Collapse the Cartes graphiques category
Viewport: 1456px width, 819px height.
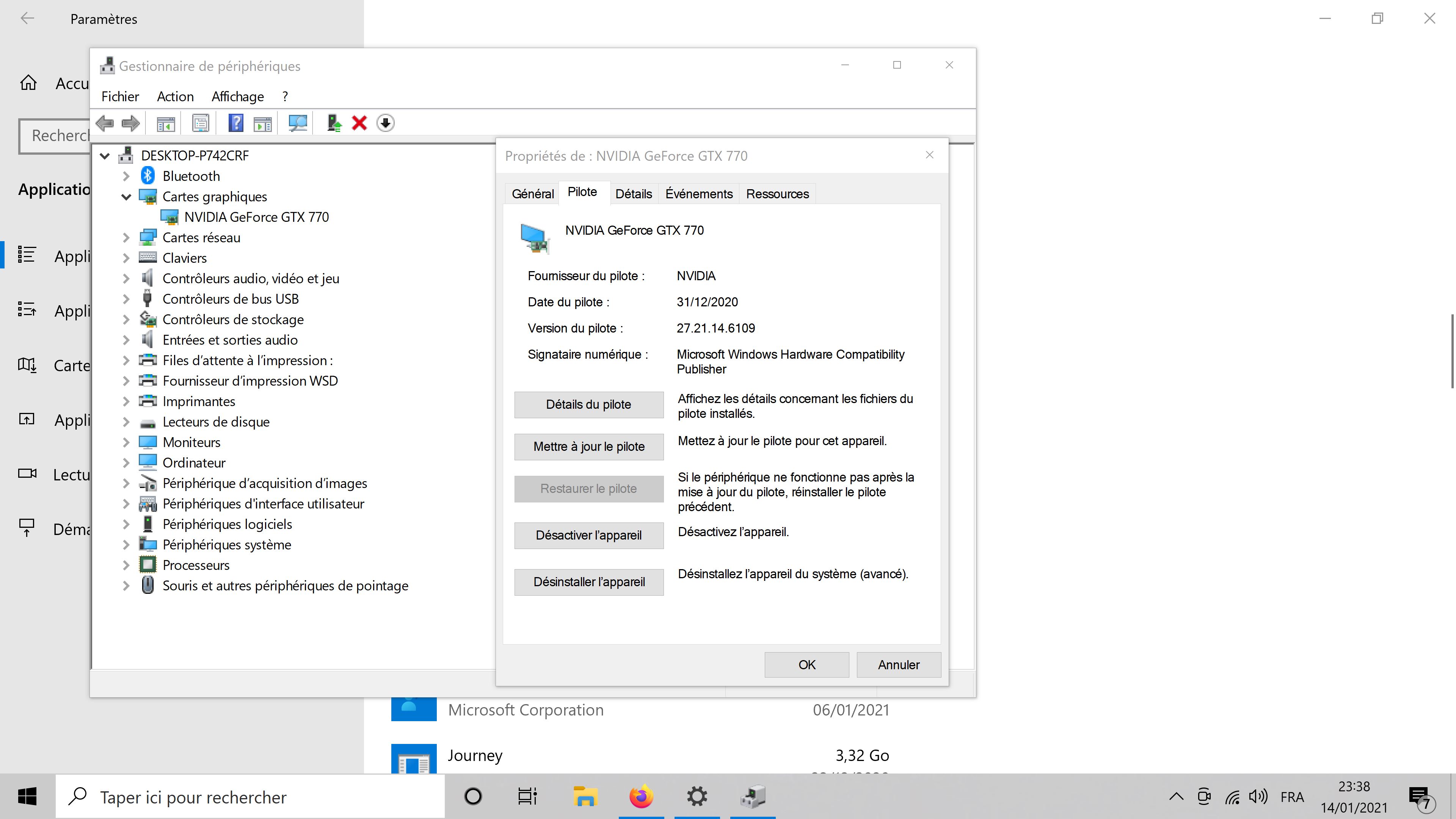click(x=126, y=197)
